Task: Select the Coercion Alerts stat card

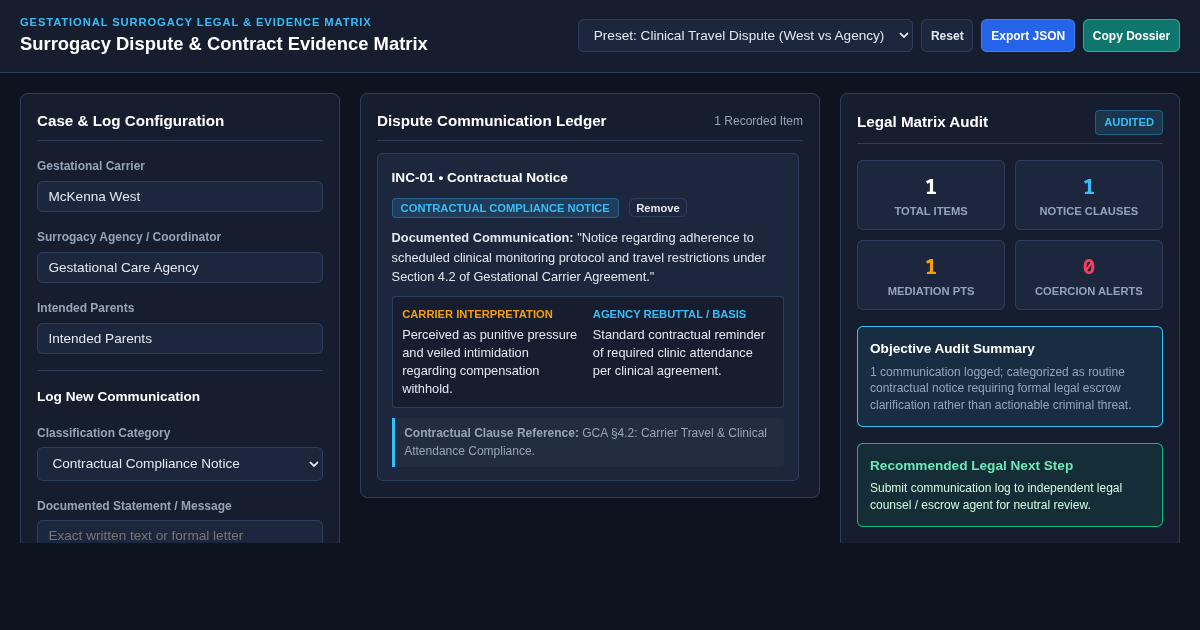Action: pyautogui.click(x=1089, y=275)
